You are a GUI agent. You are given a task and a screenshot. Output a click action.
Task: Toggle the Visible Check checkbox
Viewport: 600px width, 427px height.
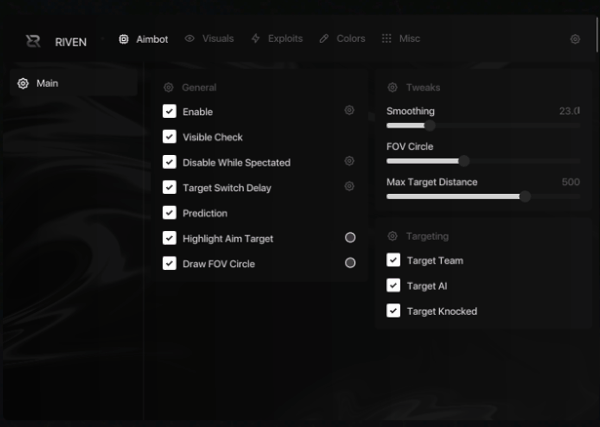coord(170,137)
